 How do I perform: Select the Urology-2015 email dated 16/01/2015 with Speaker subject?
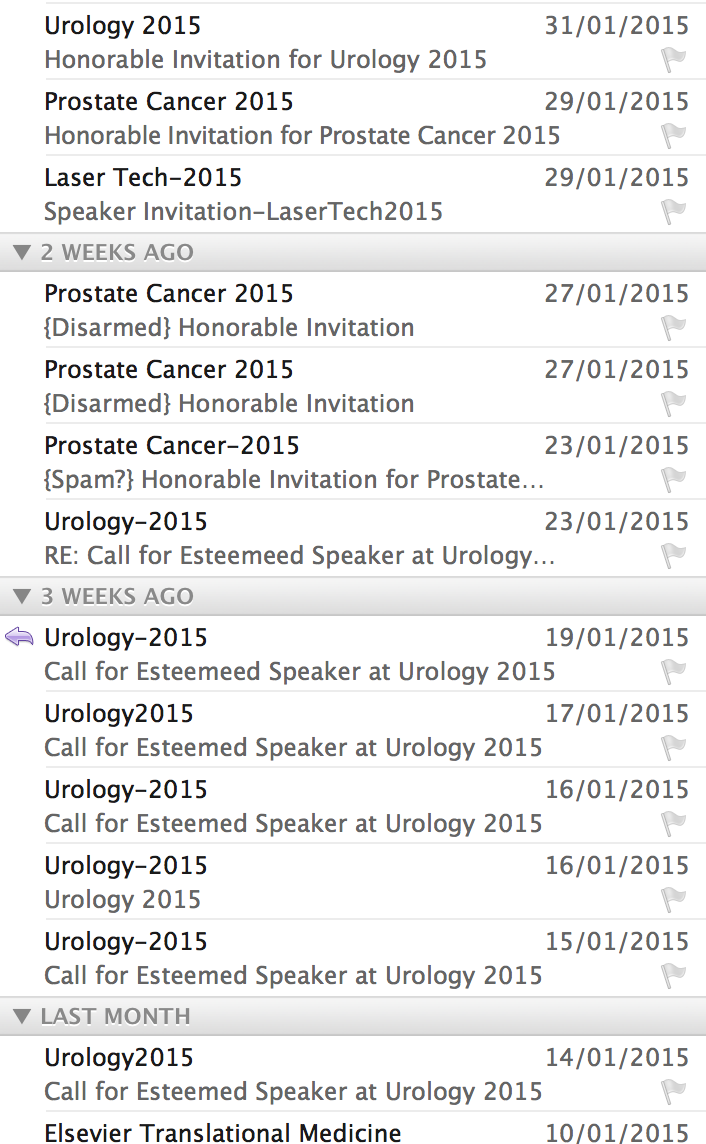[300, 806]
